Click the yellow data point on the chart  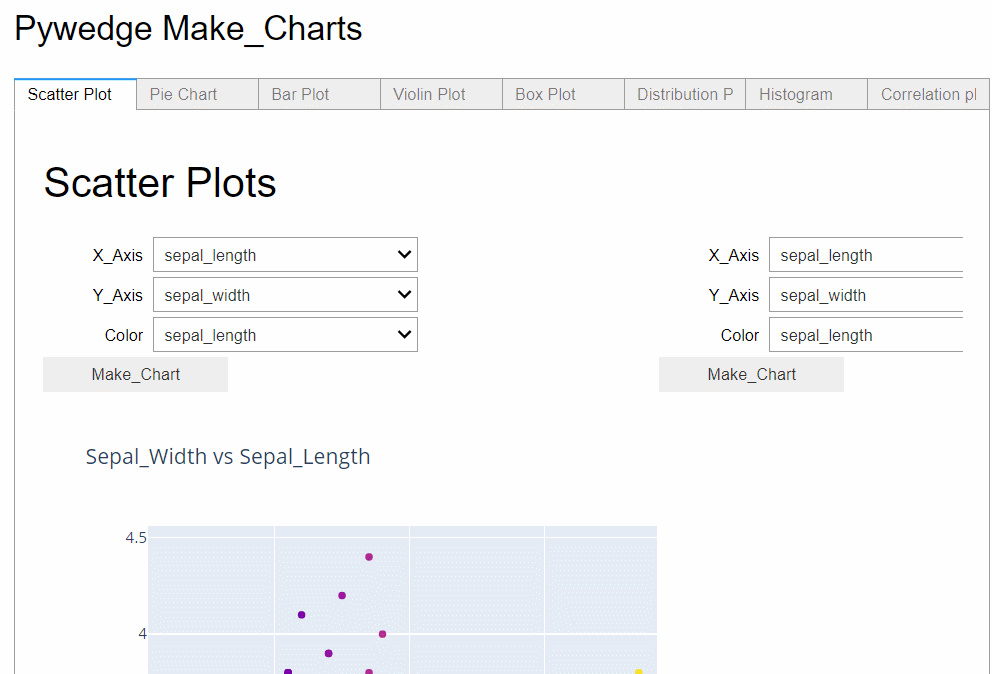(x=639, y=672)
